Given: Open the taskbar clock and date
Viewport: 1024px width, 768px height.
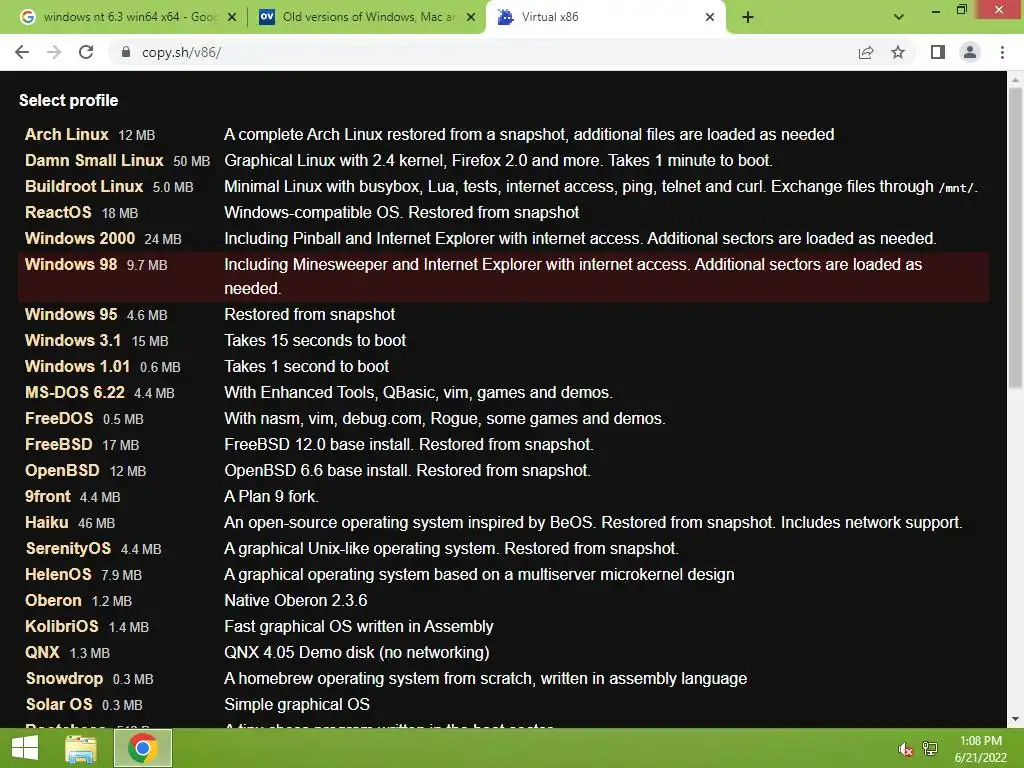Looking at the screenshot, I should [x=980, y=749].
